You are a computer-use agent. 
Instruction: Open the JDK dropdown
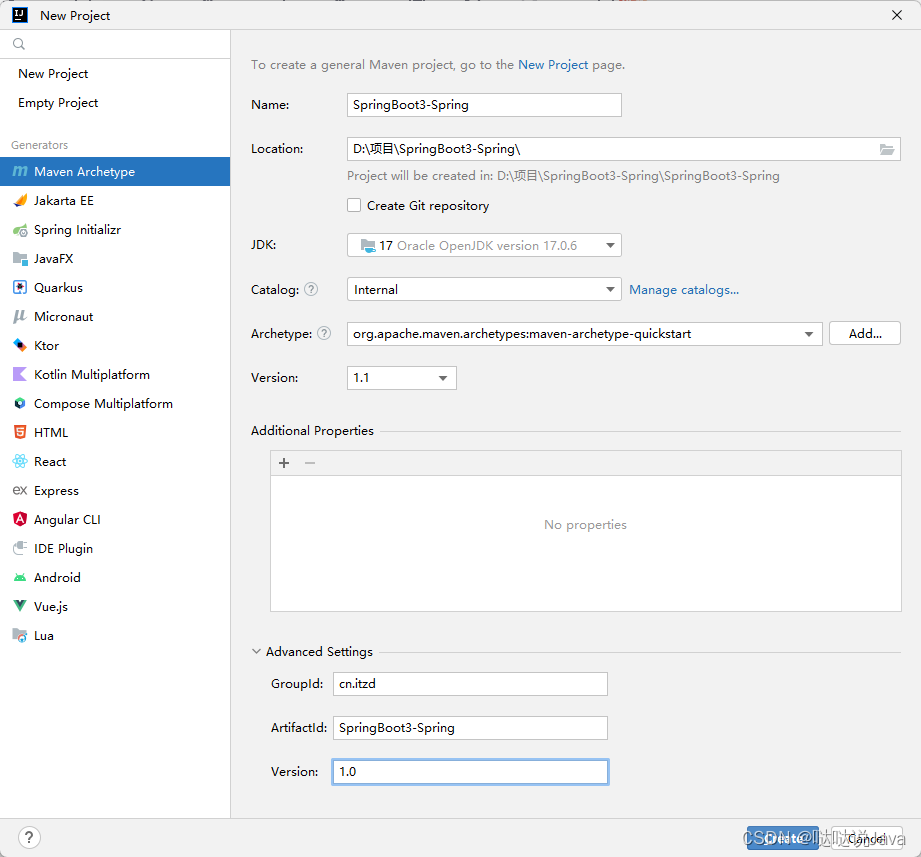point(484,245)
